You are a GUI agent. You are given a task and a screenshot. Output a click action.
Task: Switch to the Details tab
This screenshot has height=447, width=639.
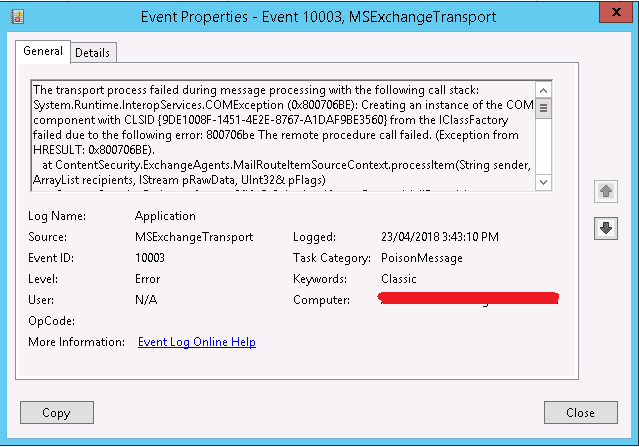[93, 53]
